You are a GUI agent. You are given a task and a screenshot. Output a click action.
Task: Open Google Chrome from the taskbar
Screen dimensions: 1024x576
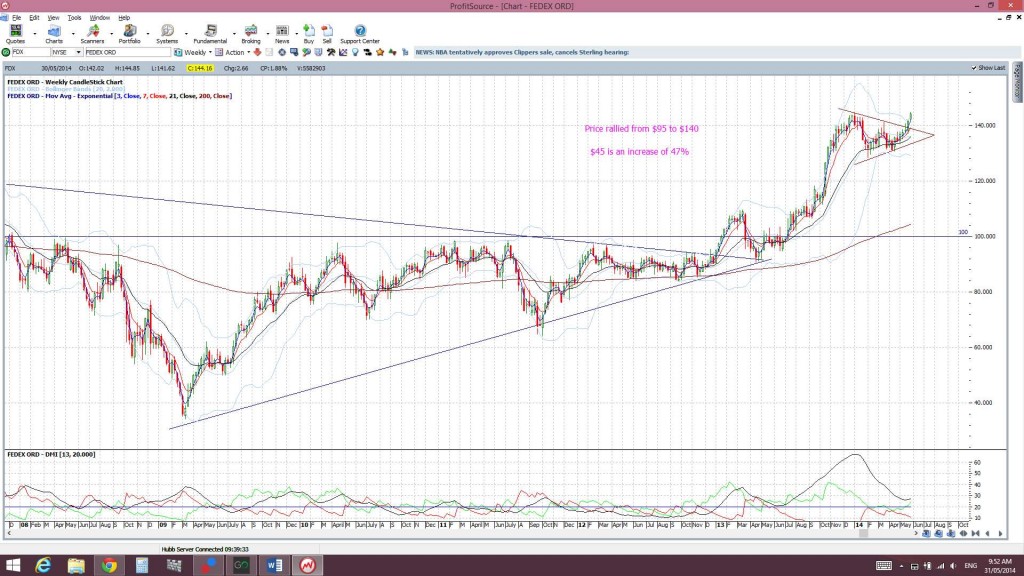(x=109, y=565)
